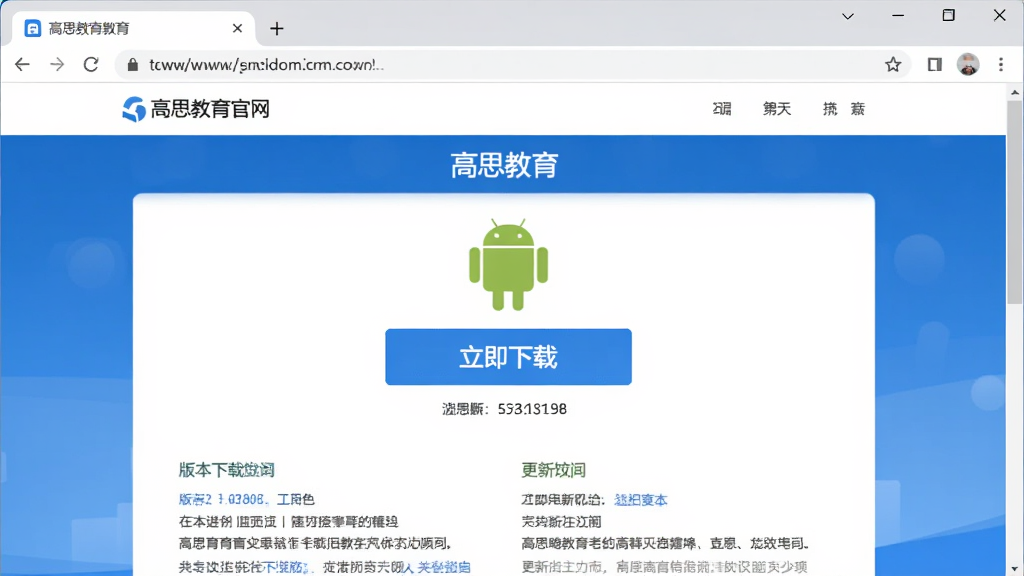This screenshot has width=1024, height=576.
Task: Click the 高思教育官网 site logo
Action: click(x=196, y=108)
